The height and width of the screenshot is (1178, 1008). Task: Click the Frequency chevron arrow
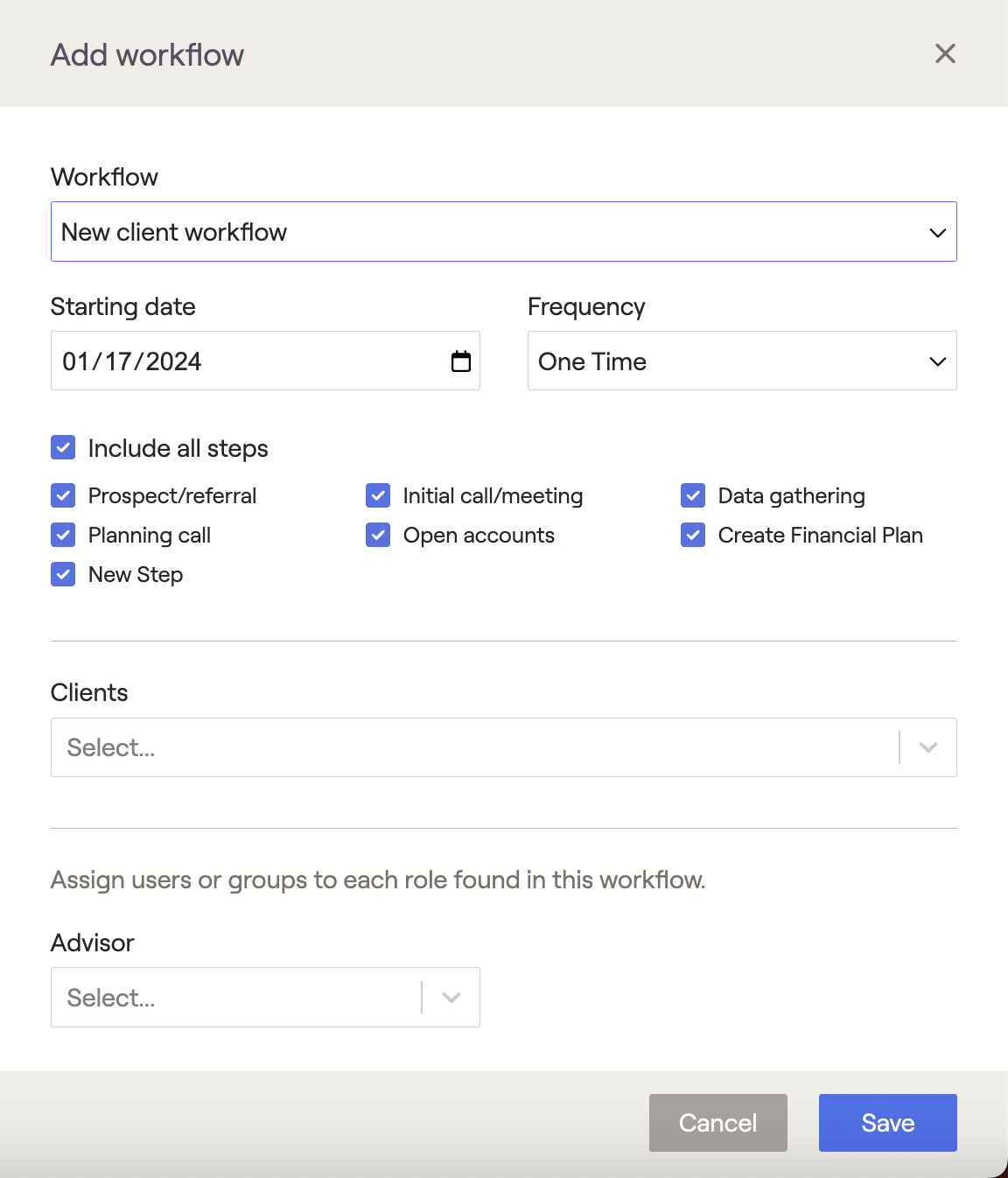[x=938, y=361]
